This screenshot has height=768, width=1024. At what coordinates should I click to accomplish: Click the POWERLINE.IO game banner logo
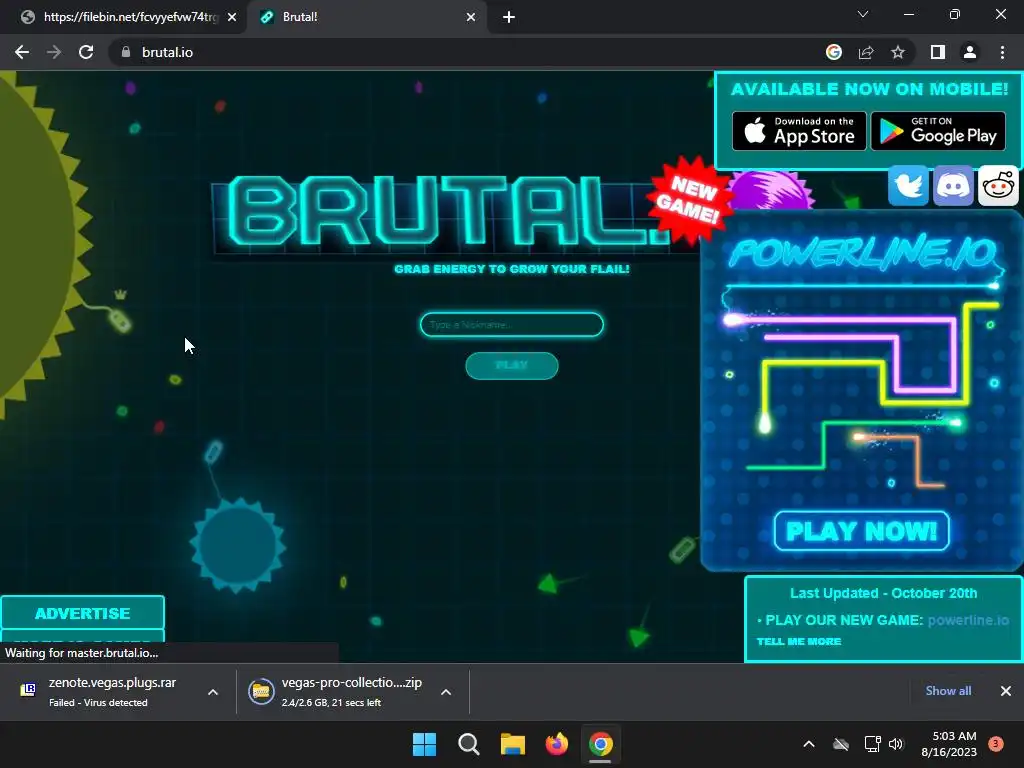click(x=863, y=253)
